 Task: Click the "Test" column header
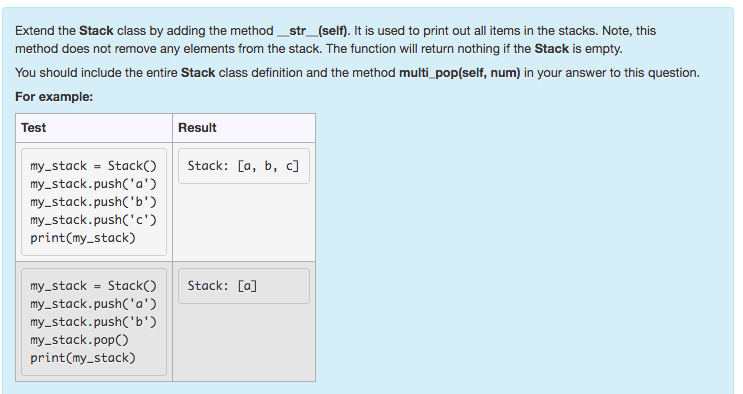click(33, 128)
